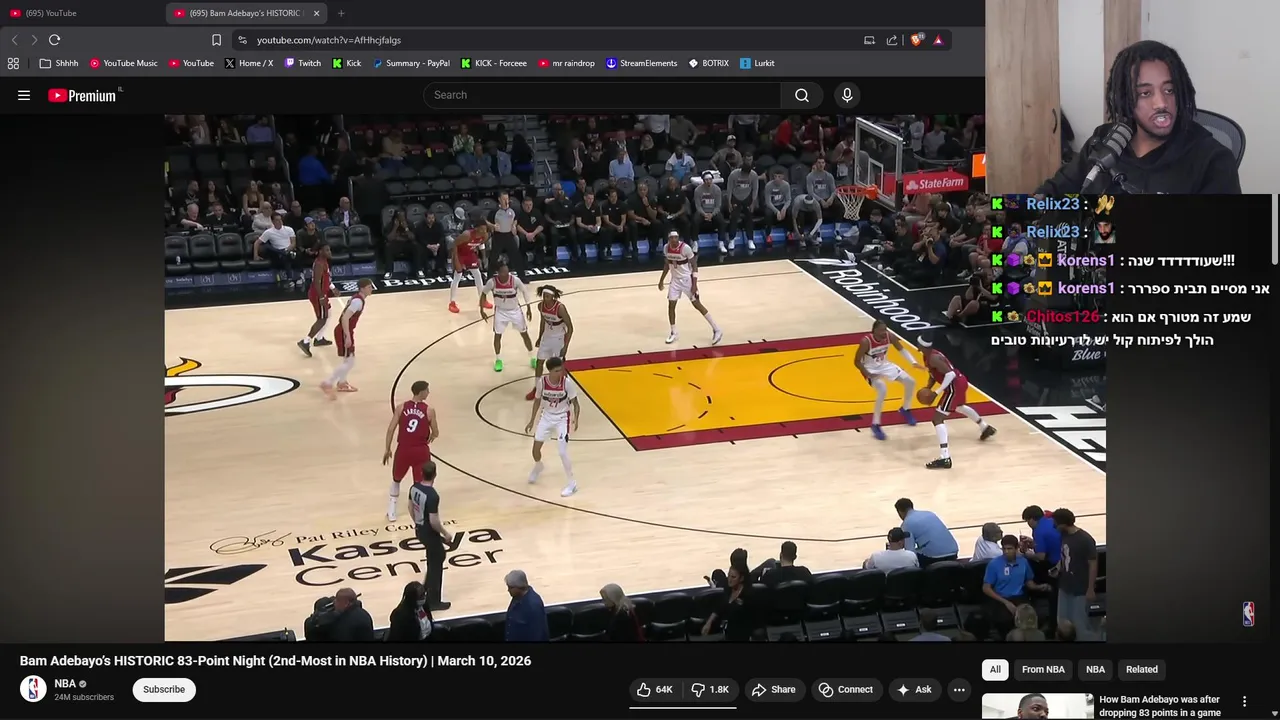Share the video
Viewport: 1280px width, 720px height.
coord(773,690)
